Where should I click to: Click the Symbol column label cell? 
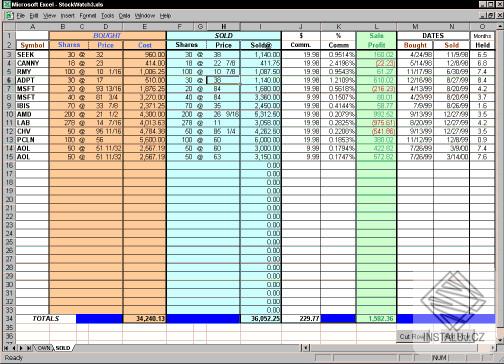tap(32, 45)
